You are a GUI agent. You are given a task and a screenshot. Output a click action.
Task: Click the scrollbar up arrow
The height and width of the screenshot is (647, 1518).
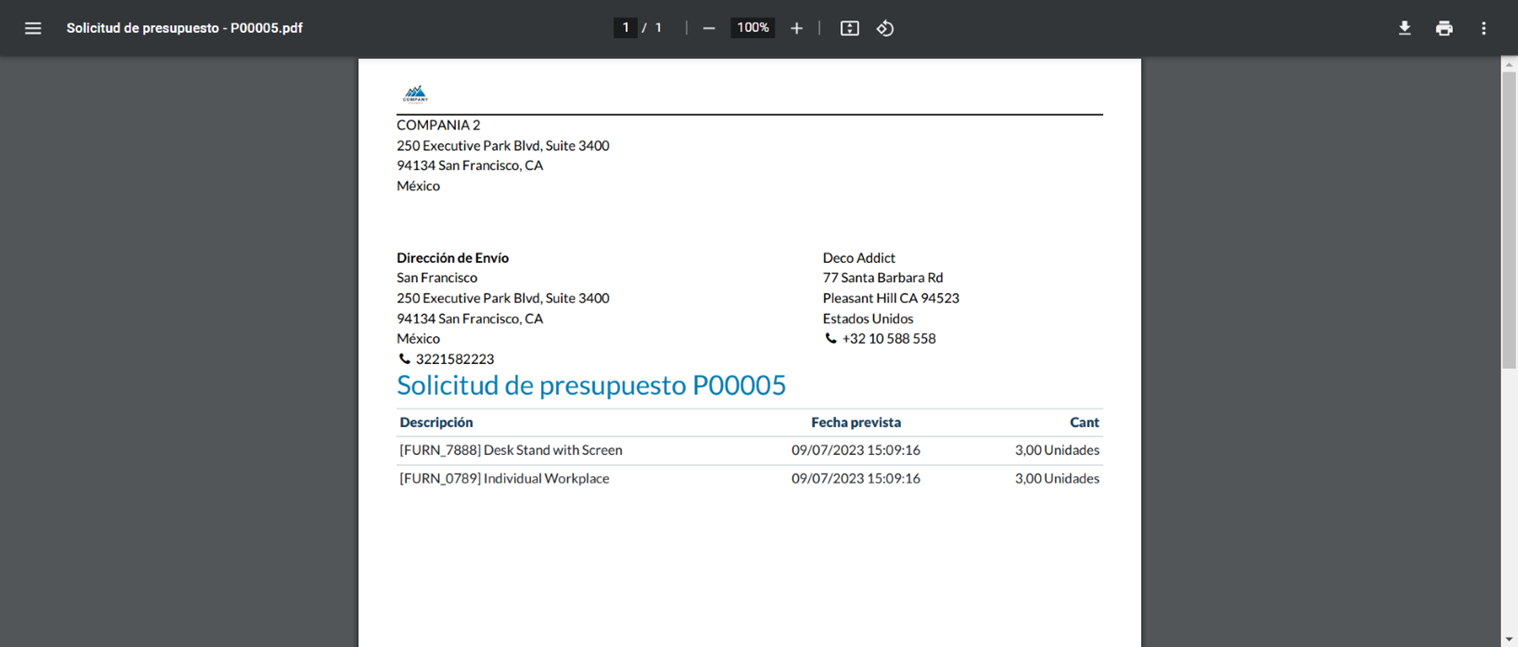1509,64
